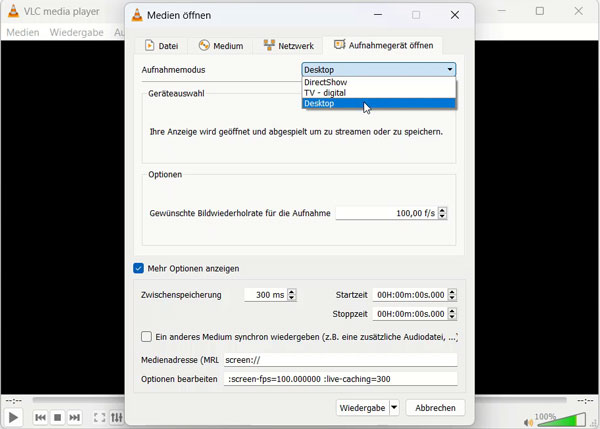The width and height of the screenshot is (600, 429).
Task: Open the Aufnahmemodus combo box
Action: (379, 70)
